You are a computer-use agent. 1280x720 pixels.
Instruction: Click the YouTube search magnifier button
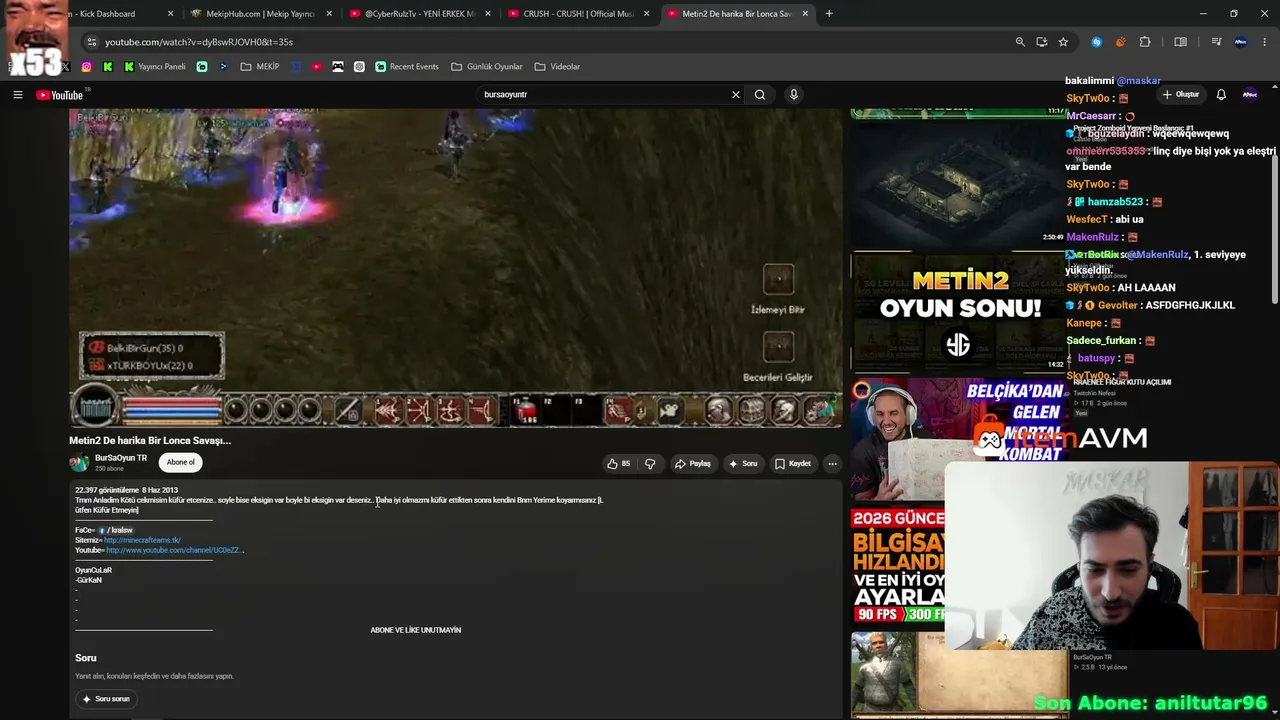click(760, 95)
